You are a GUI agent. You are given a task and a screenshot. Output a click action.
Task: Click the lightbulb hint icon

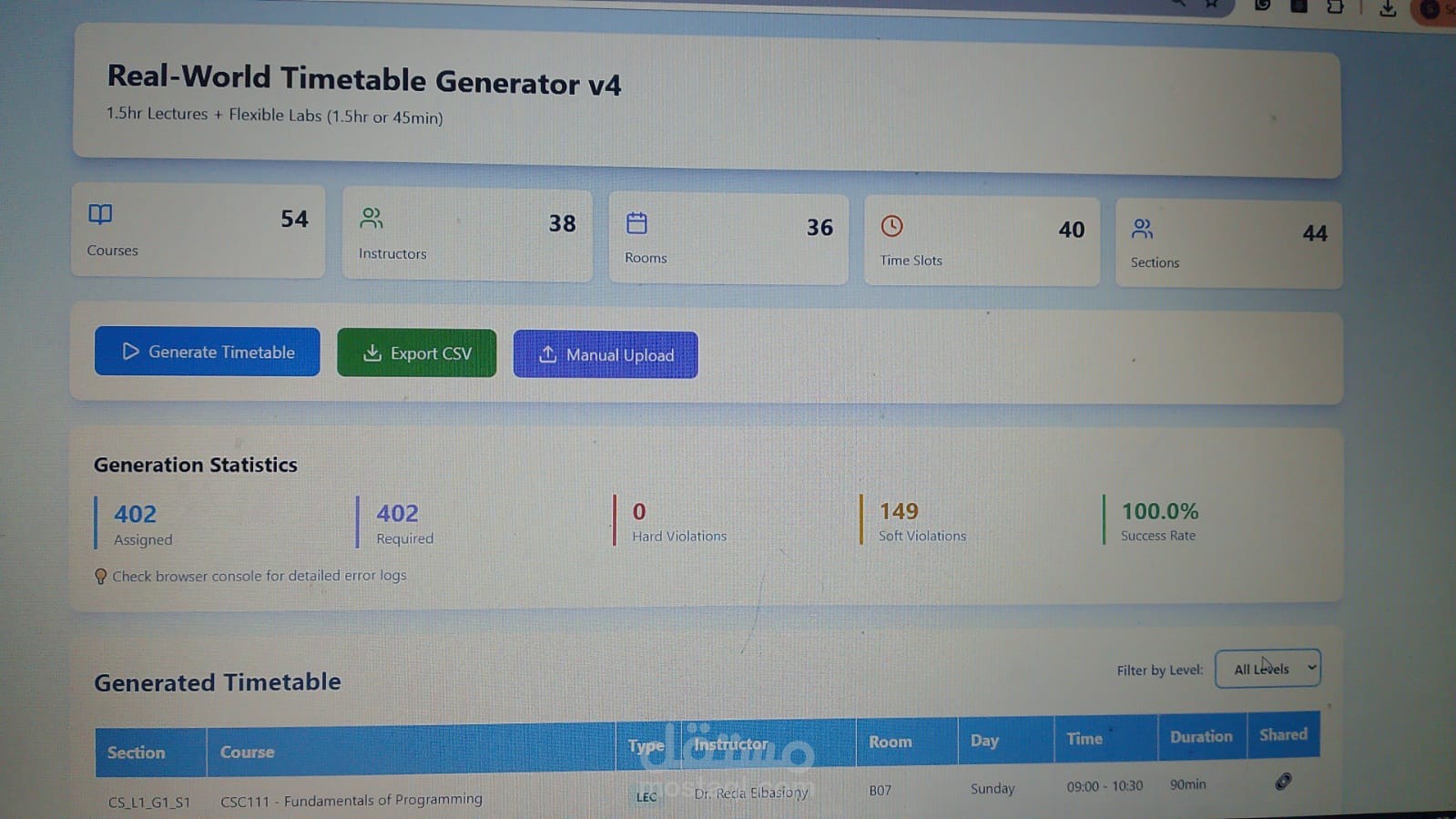[x=101, y=577]
